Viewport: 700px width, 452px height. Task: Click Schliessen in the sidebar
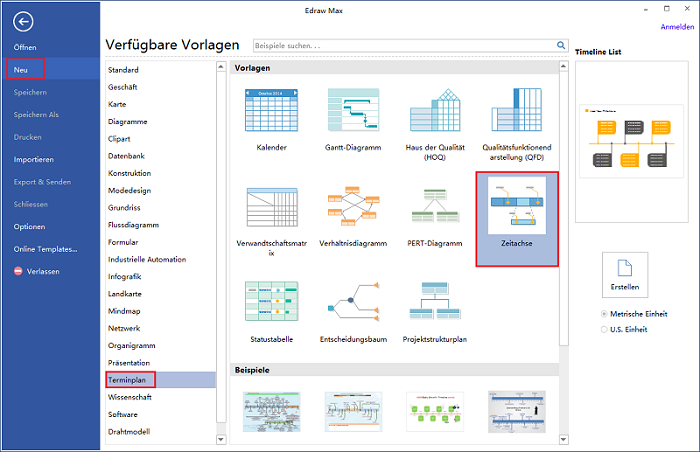pyautogui.click(x=30, y=204)
